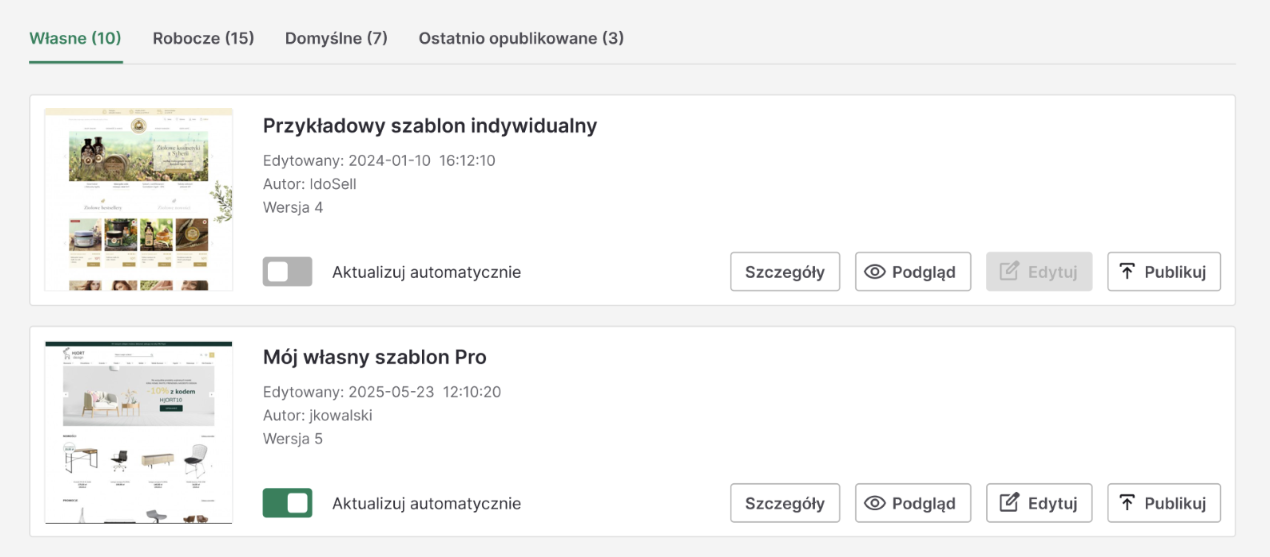Click upload arrow icon for Mój własny szablon Pro
This screenshot has width=1270, height=557.
point(1127,503)
